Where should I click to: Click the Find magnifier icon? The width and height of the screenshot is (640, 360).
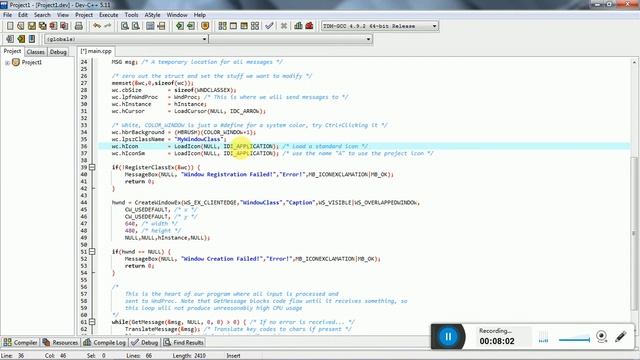pyautogui.click(x=125, y=26)
